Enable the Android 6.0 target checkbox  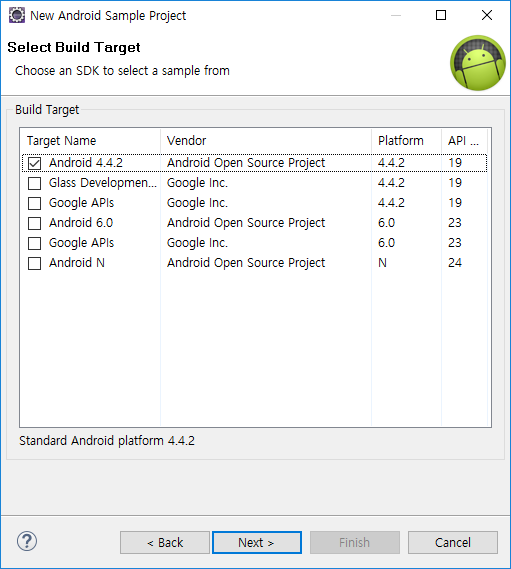pos(34,223)
